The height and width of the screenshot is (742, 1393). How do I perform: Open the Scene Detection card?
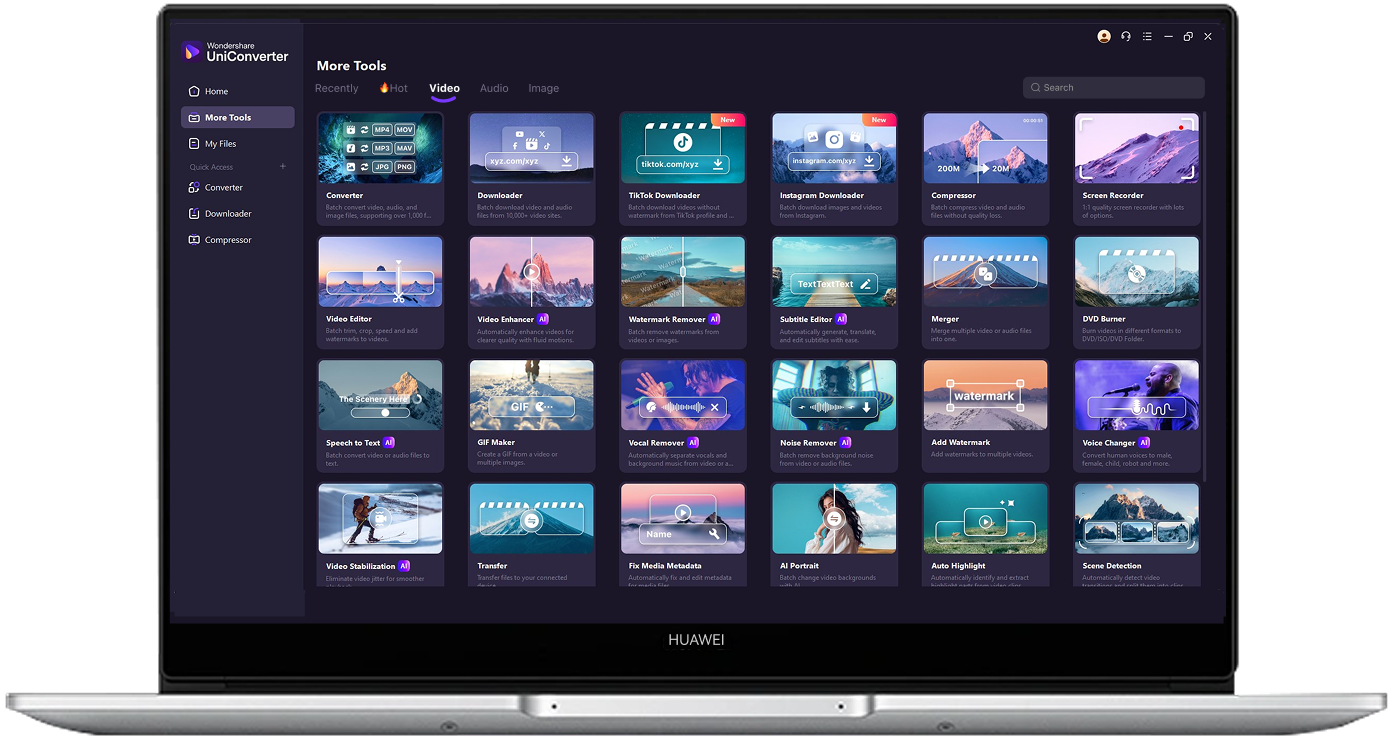tap(1137, 535)
